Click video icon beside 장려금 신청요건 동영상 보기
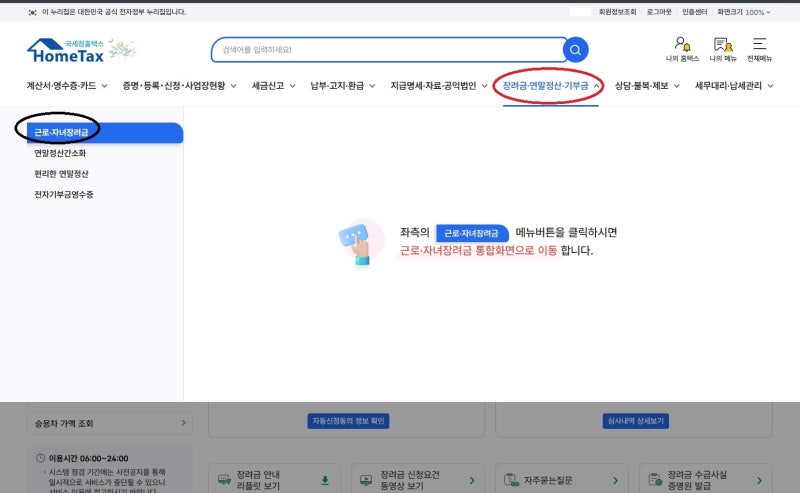This screenshot has width=800, height=493. pyautogui.click(x=366, y=480)
